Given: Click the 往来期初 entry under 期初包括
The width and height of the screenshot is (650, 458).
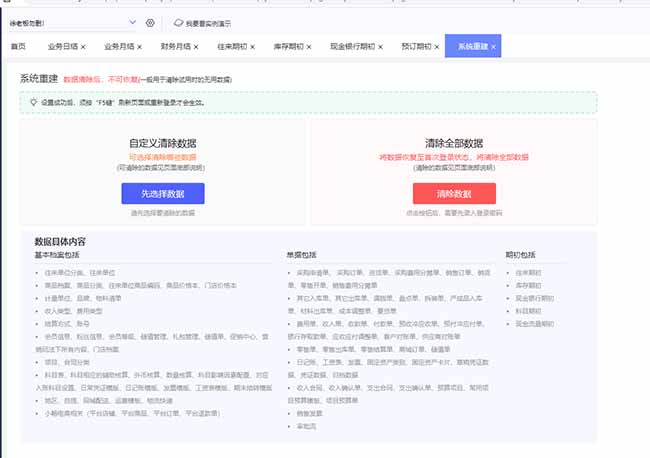Looking at the screenshot, I should tap(528, 273).
